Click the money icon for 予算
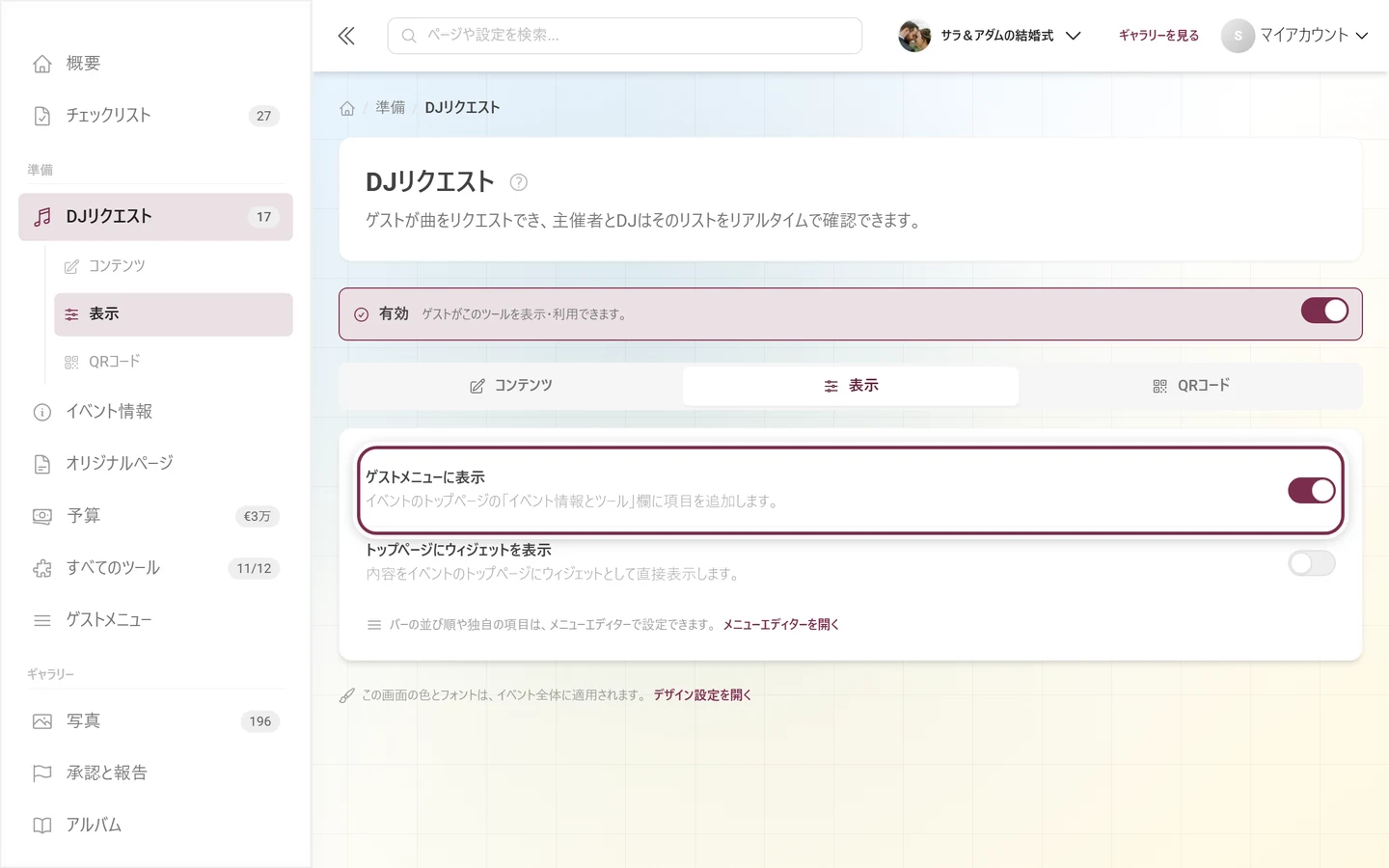The width and height of the screenshot is (1389, 868). point(42,516)
